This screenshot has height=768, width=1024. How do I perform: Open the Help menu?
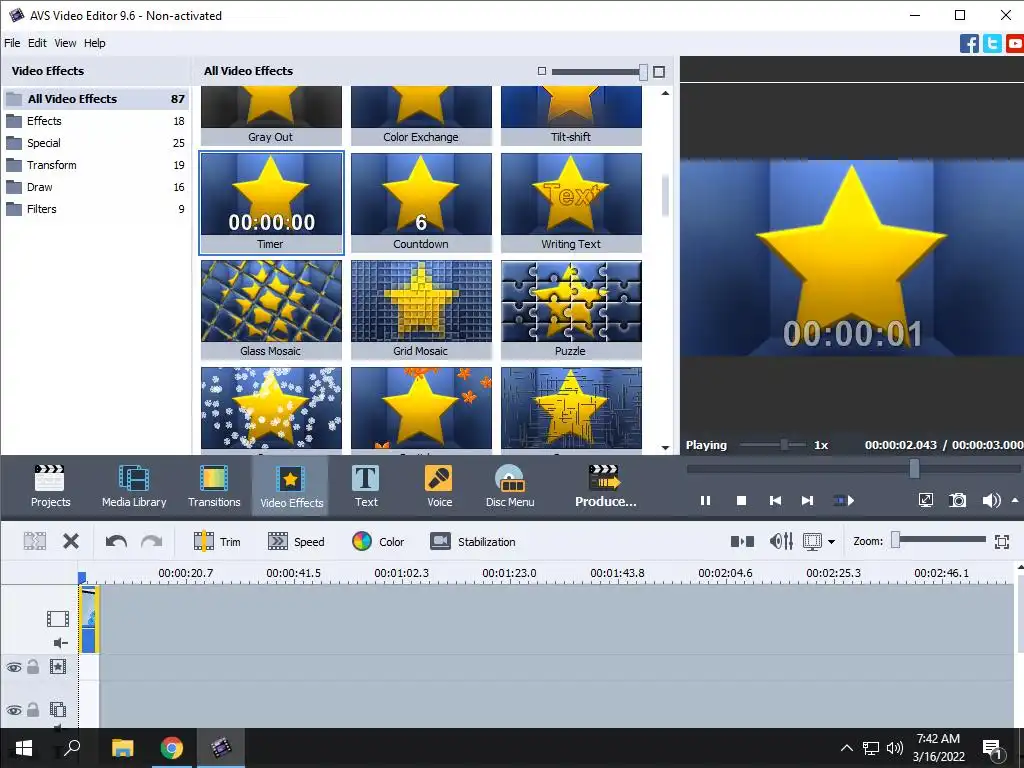[94, 43]
